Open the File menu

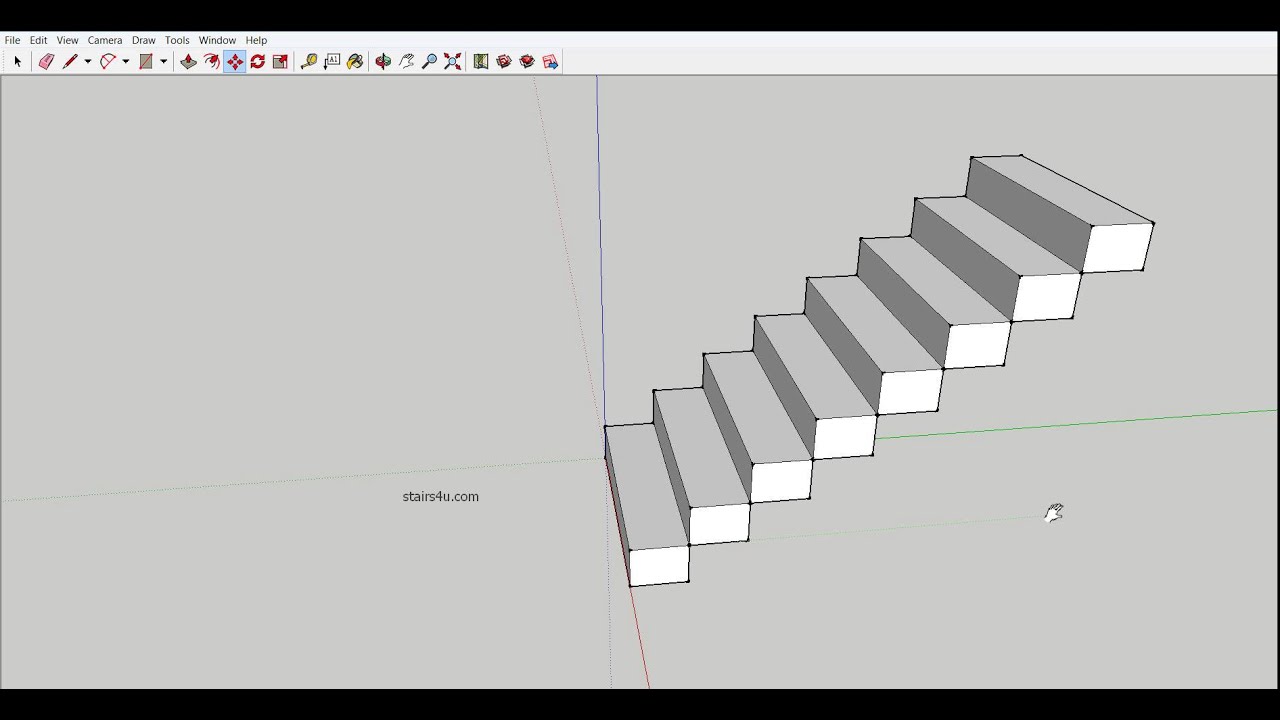pyautogui.click(x=12, y=40)
